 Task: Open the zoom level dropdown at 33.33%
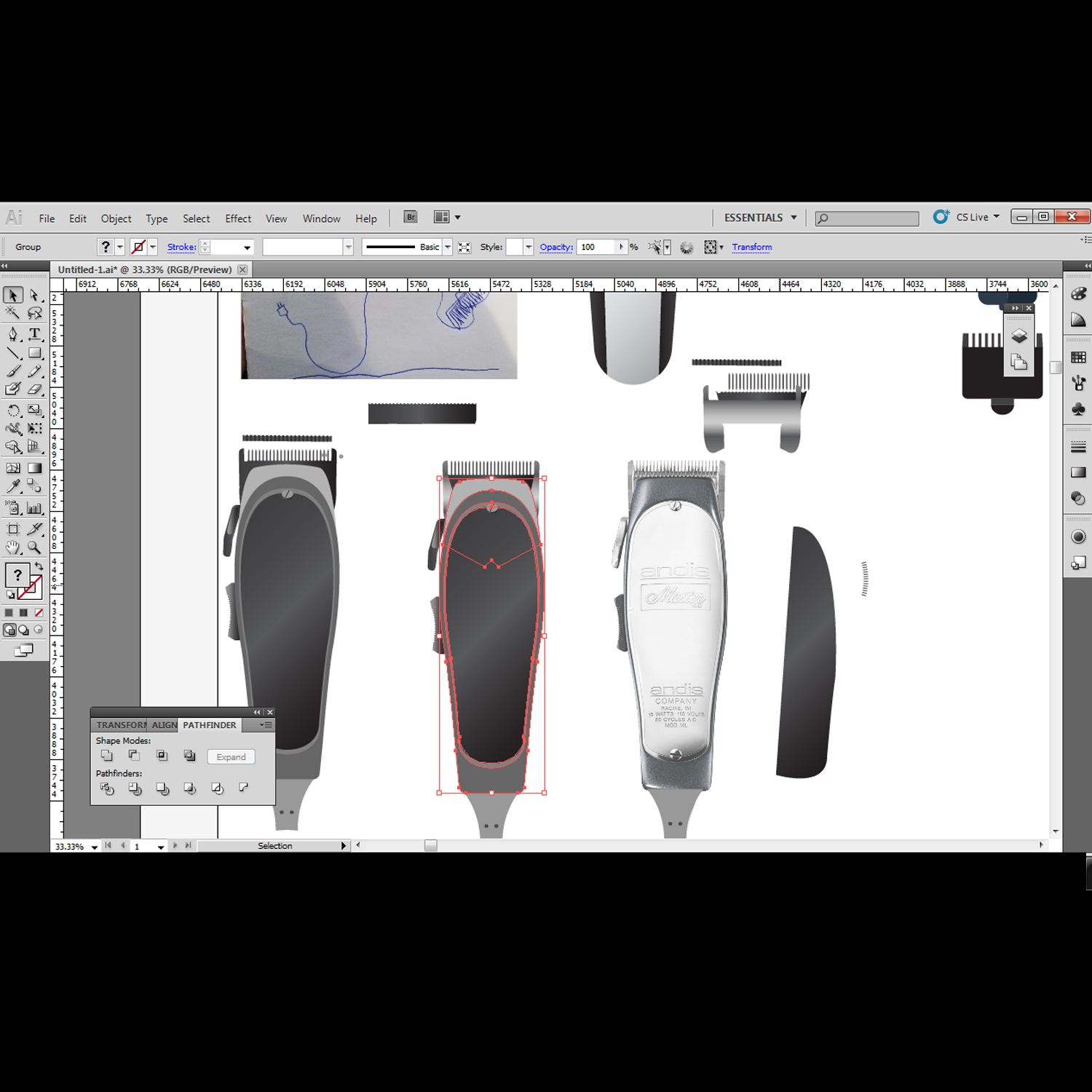(x=95, y=847)
